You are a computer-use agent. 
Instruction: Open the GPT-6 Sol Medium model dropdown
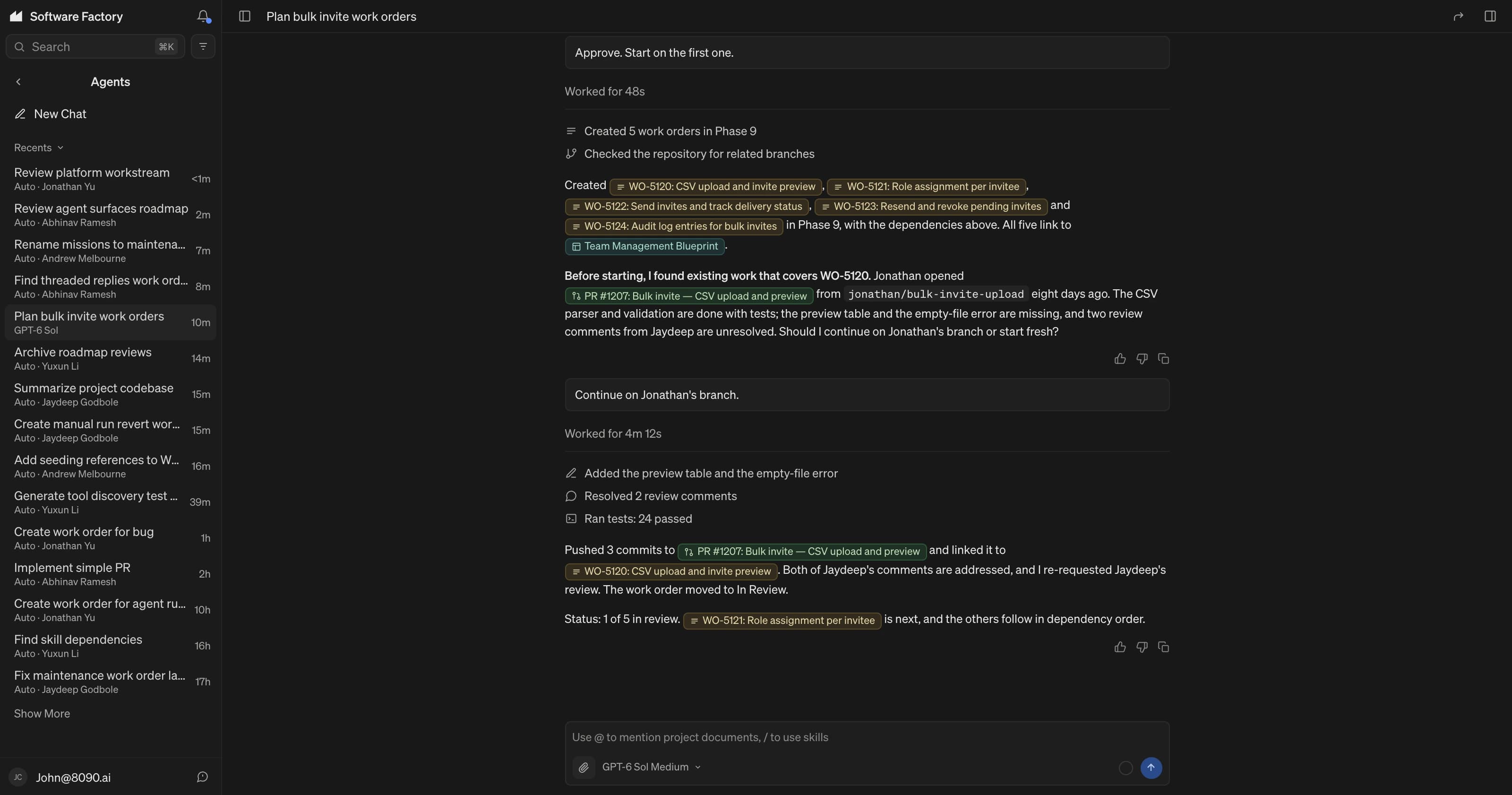point(652,768)
